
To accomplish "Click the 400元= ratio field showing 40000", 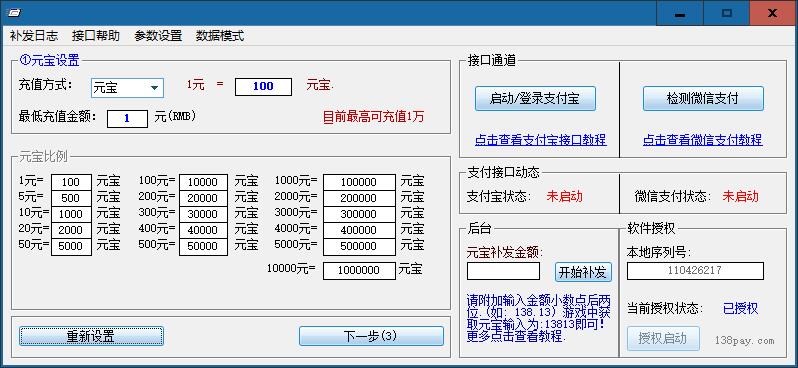I will (204, 230).
